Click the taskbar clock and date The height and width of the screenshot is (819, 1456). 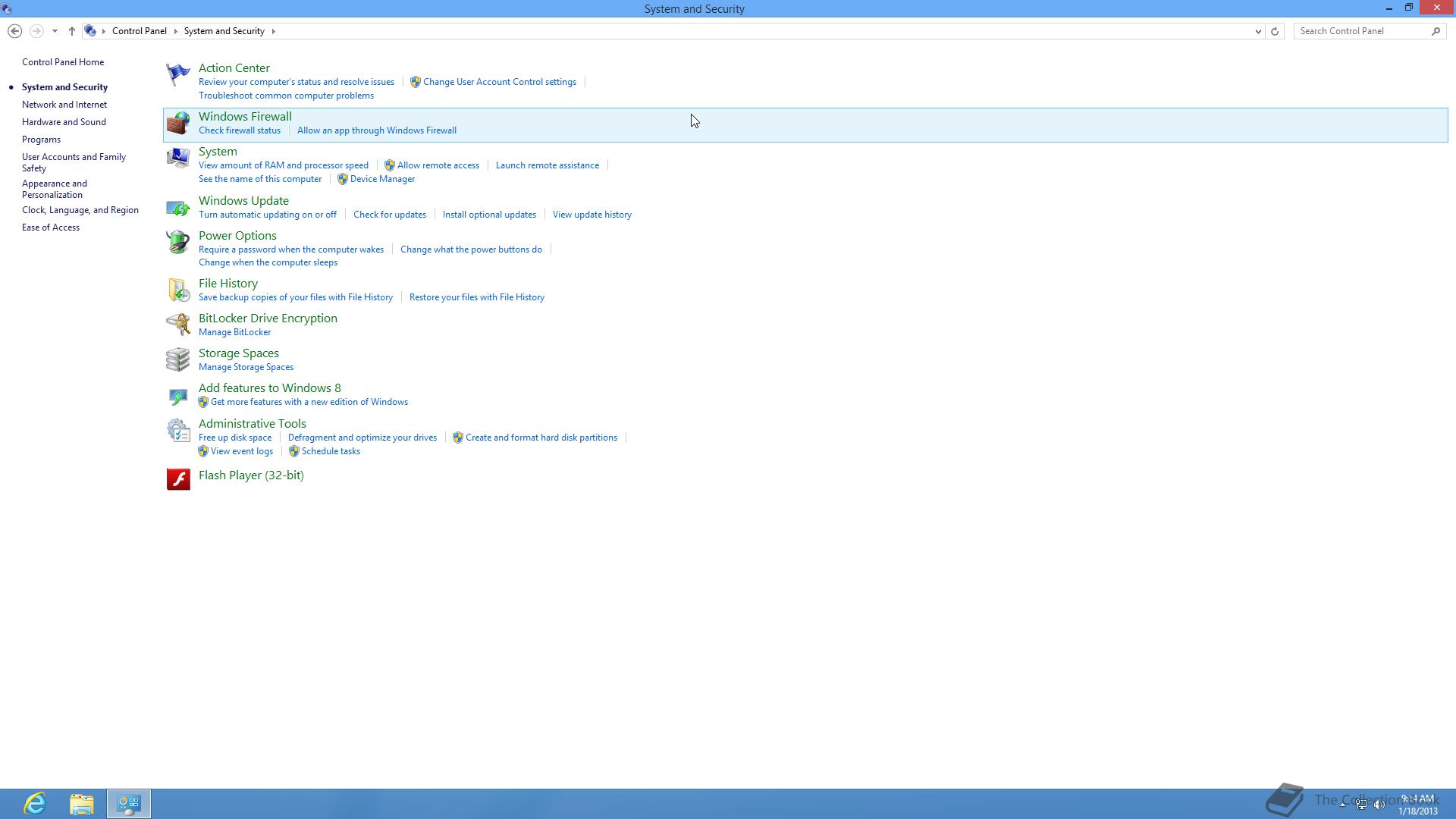tap(1418, 805)
